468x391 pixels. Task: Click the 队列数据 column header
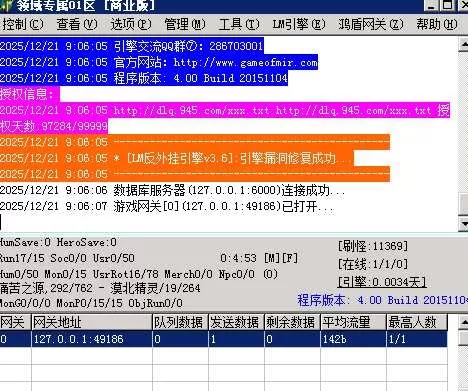pyautogui.click(x=180, y=322)
